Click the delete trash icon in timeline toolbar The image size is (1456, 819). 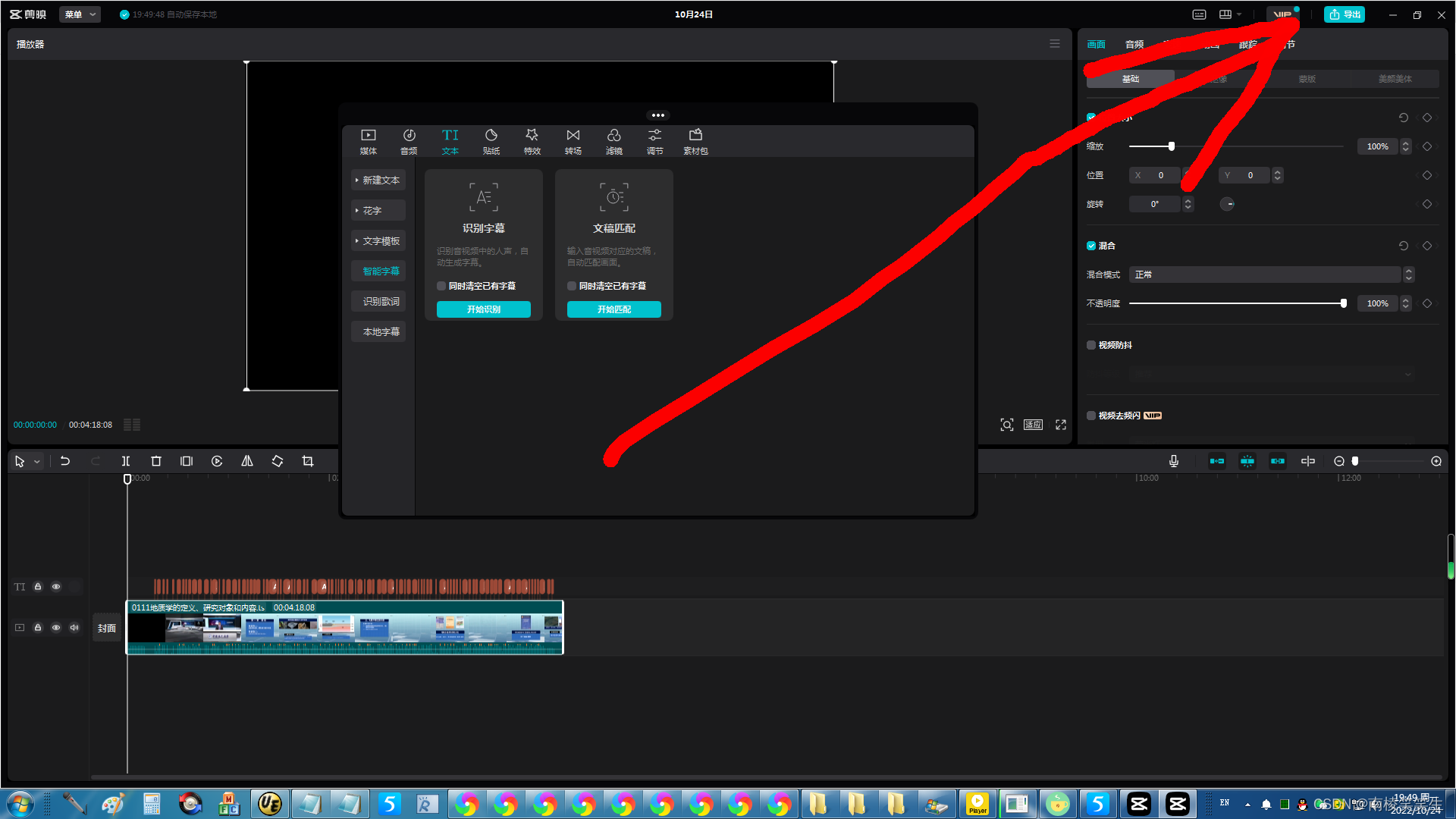tap(156, 461)
